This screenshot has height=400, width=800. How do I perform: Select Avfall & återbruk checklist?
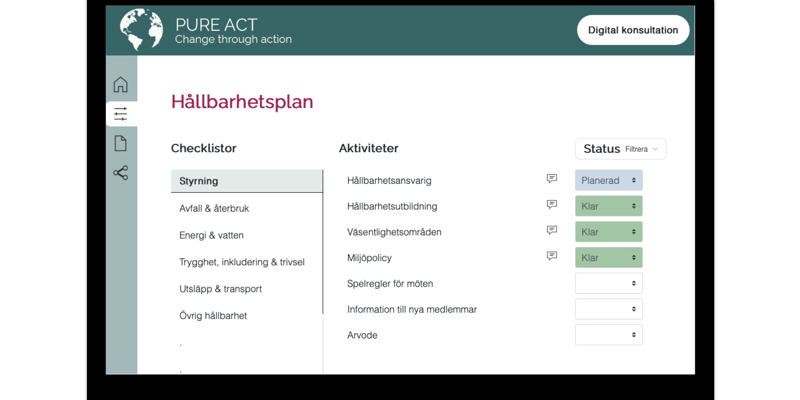(x=213, y=208)
